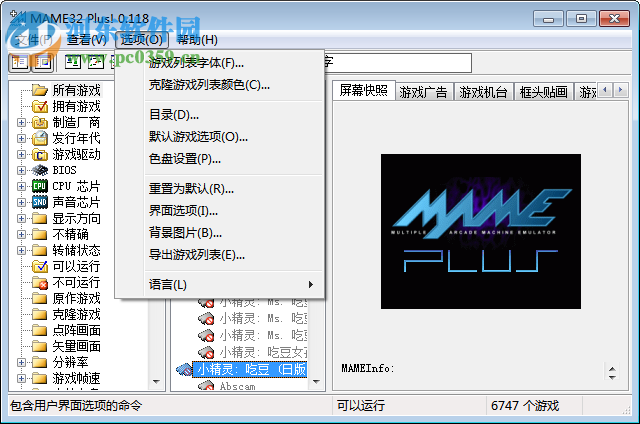Switch to small icons view button
The image size is (640, 424).
point(96,62)
